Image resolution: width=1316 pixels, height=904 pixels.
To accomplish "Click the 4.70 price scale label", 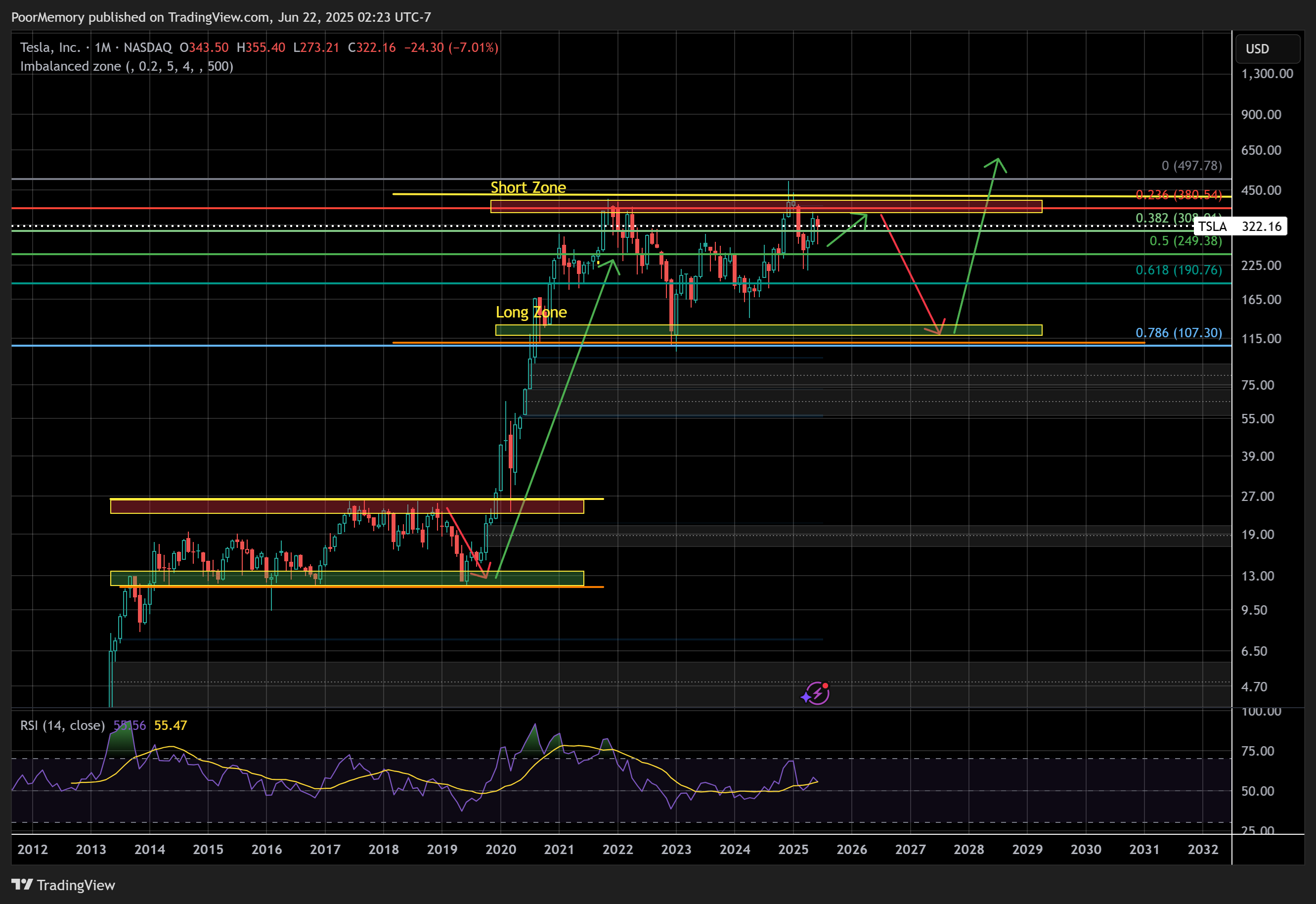I will pos(1254,687).
